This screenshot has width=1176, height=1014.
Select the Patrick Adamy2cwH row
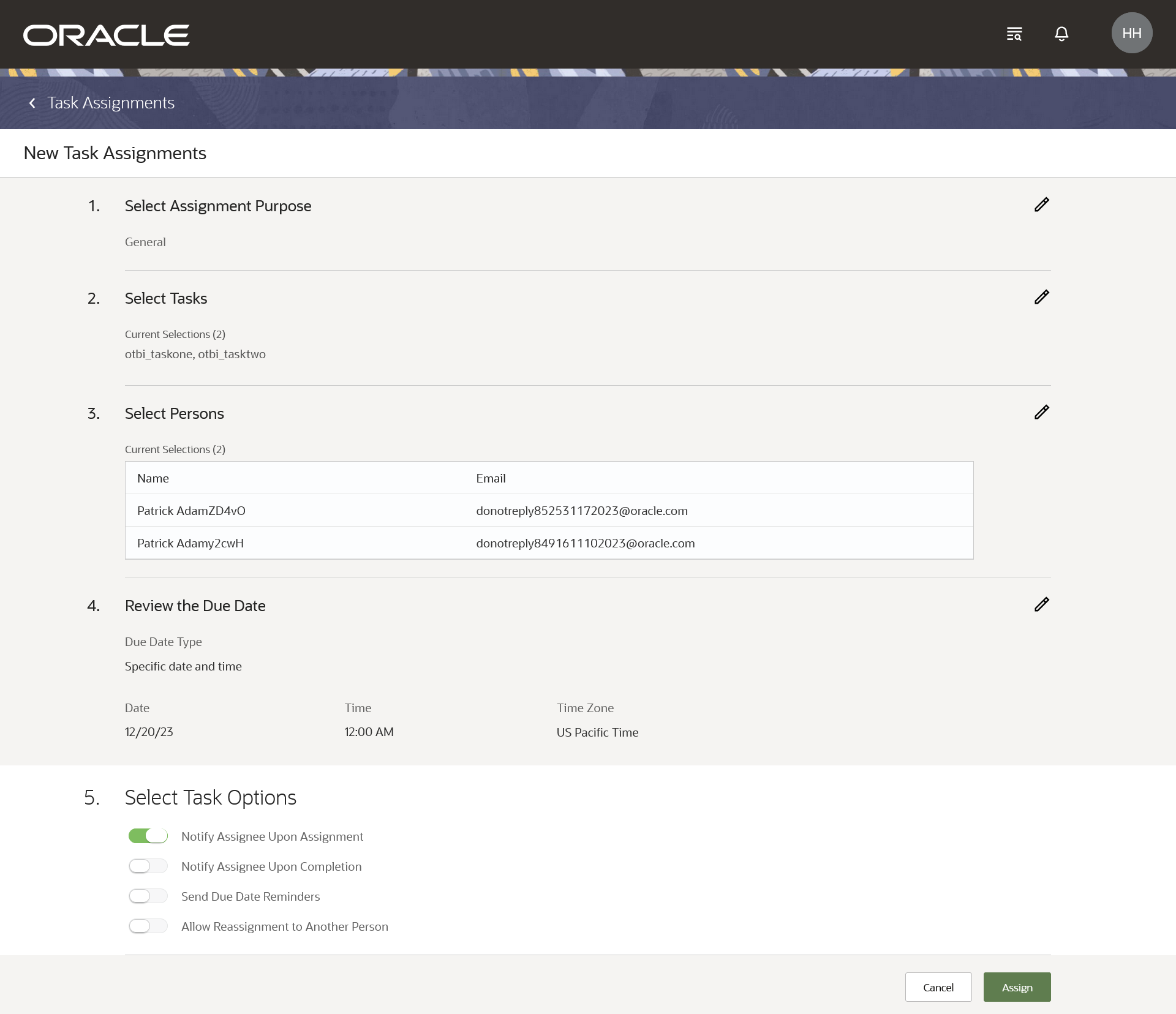click(190, 543)
